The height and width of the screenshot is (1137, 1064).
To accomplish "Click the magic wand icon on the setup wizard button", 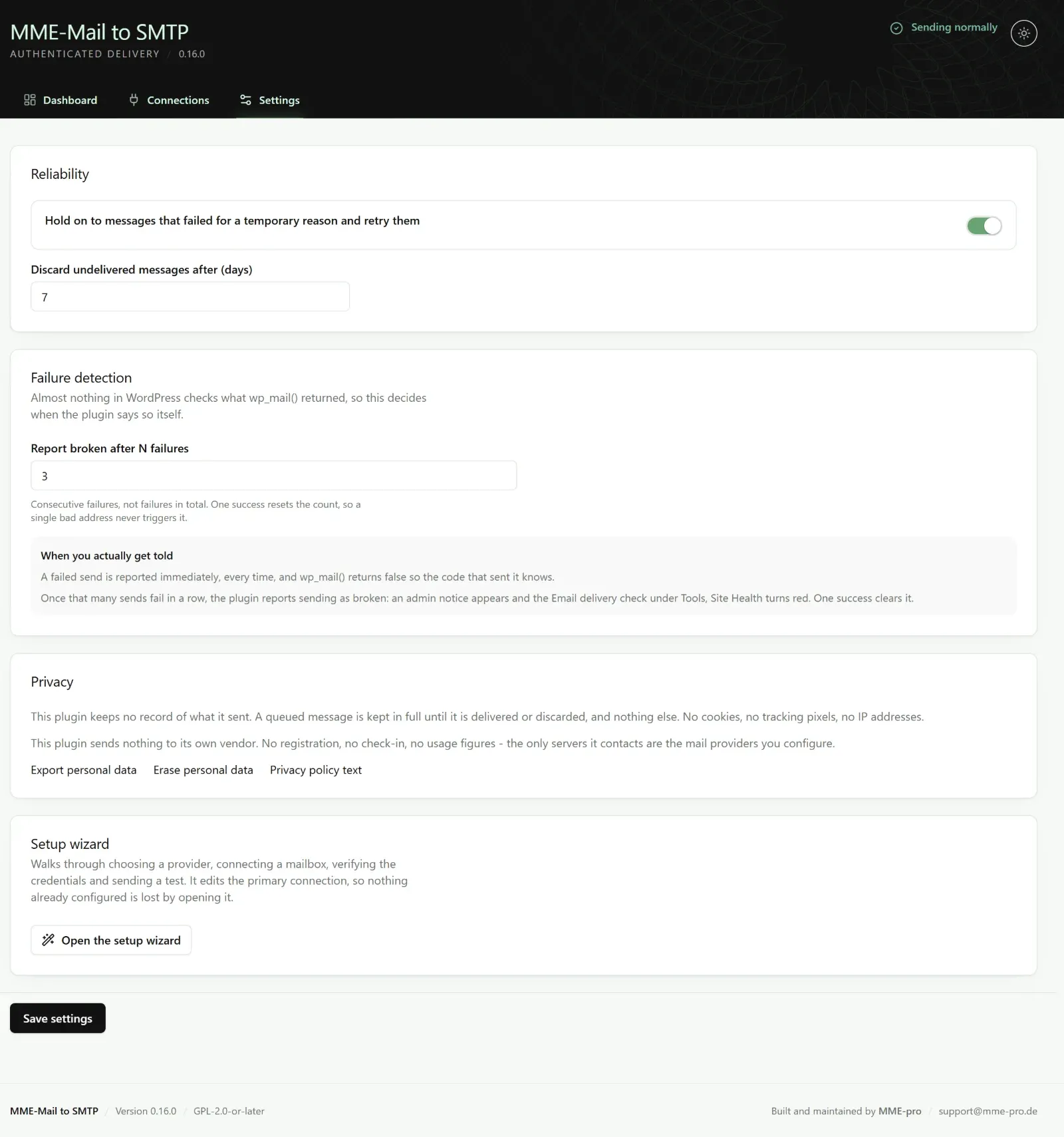I will pos(48,940).
